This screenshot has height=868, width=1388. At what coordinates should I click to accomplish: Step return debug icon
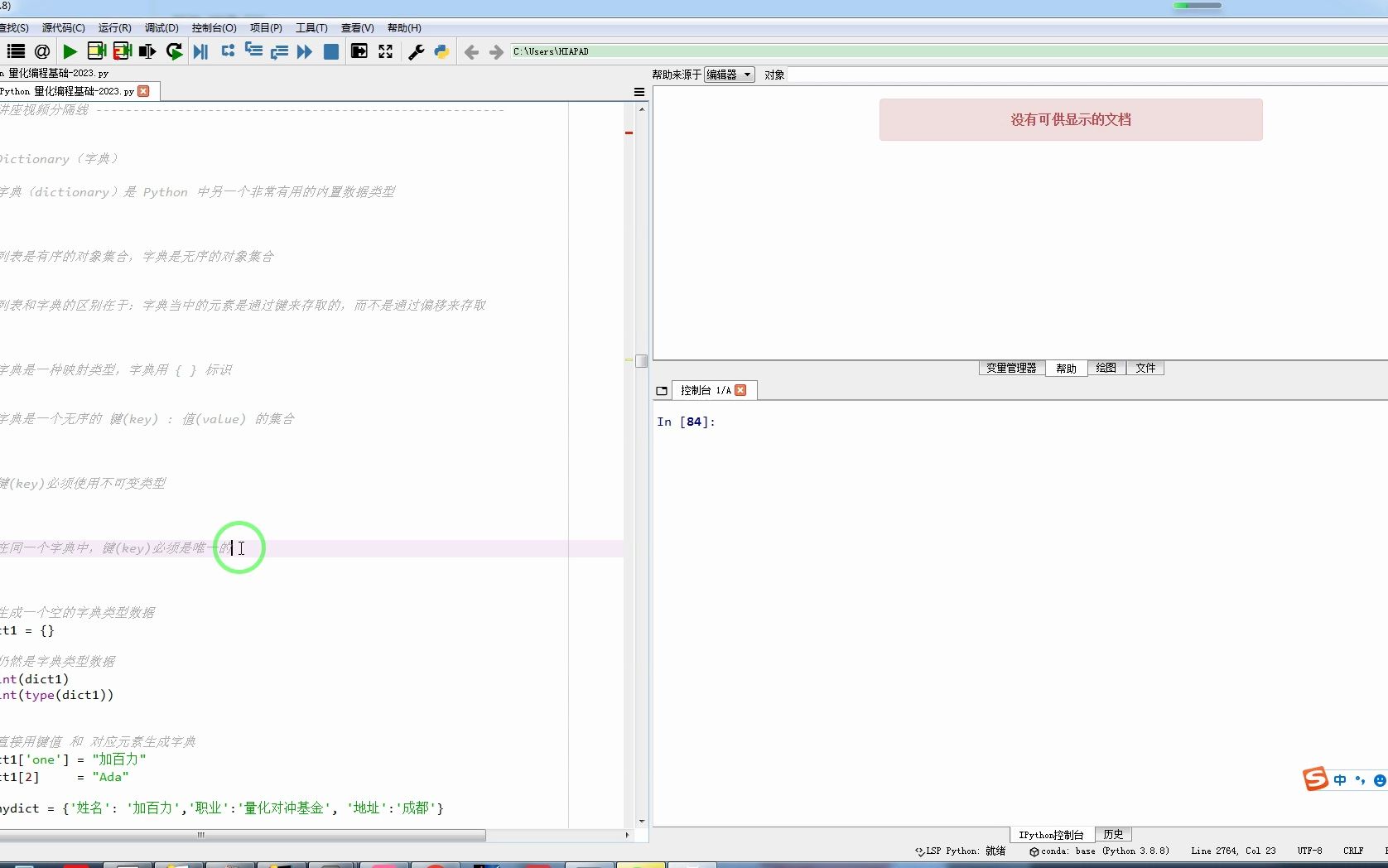(x=279, y=51)
